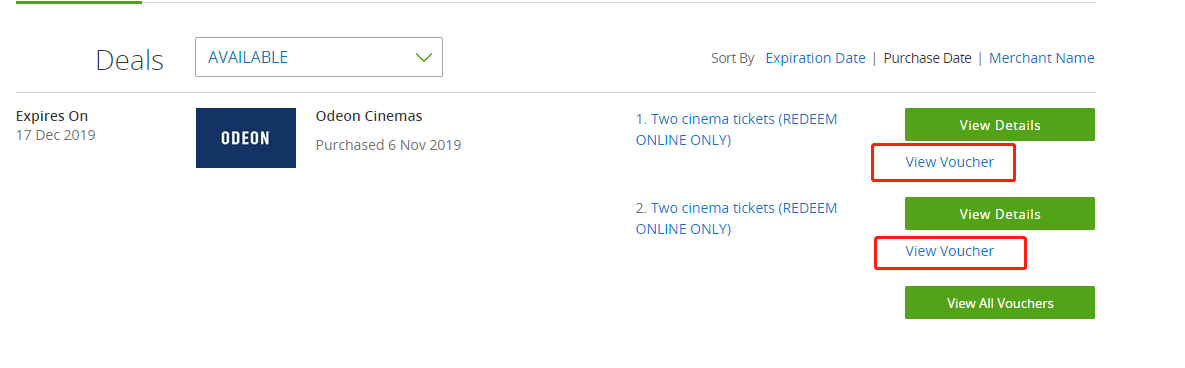1185x368 pixels.
Task: Click the green active tab underline
Action: point(79,2)
